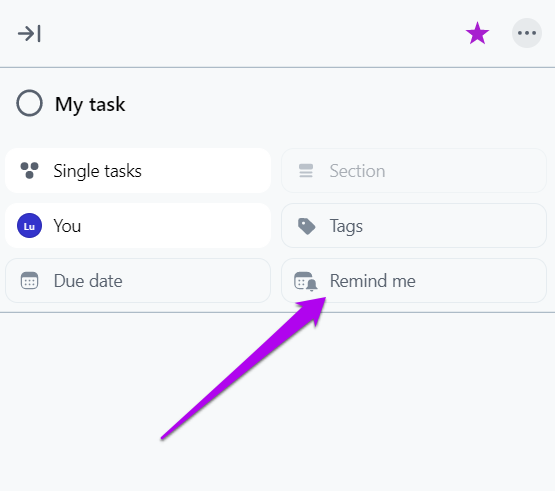Click the Section list icon
Screen dimensions: 555x491
[x=306, y=171]
